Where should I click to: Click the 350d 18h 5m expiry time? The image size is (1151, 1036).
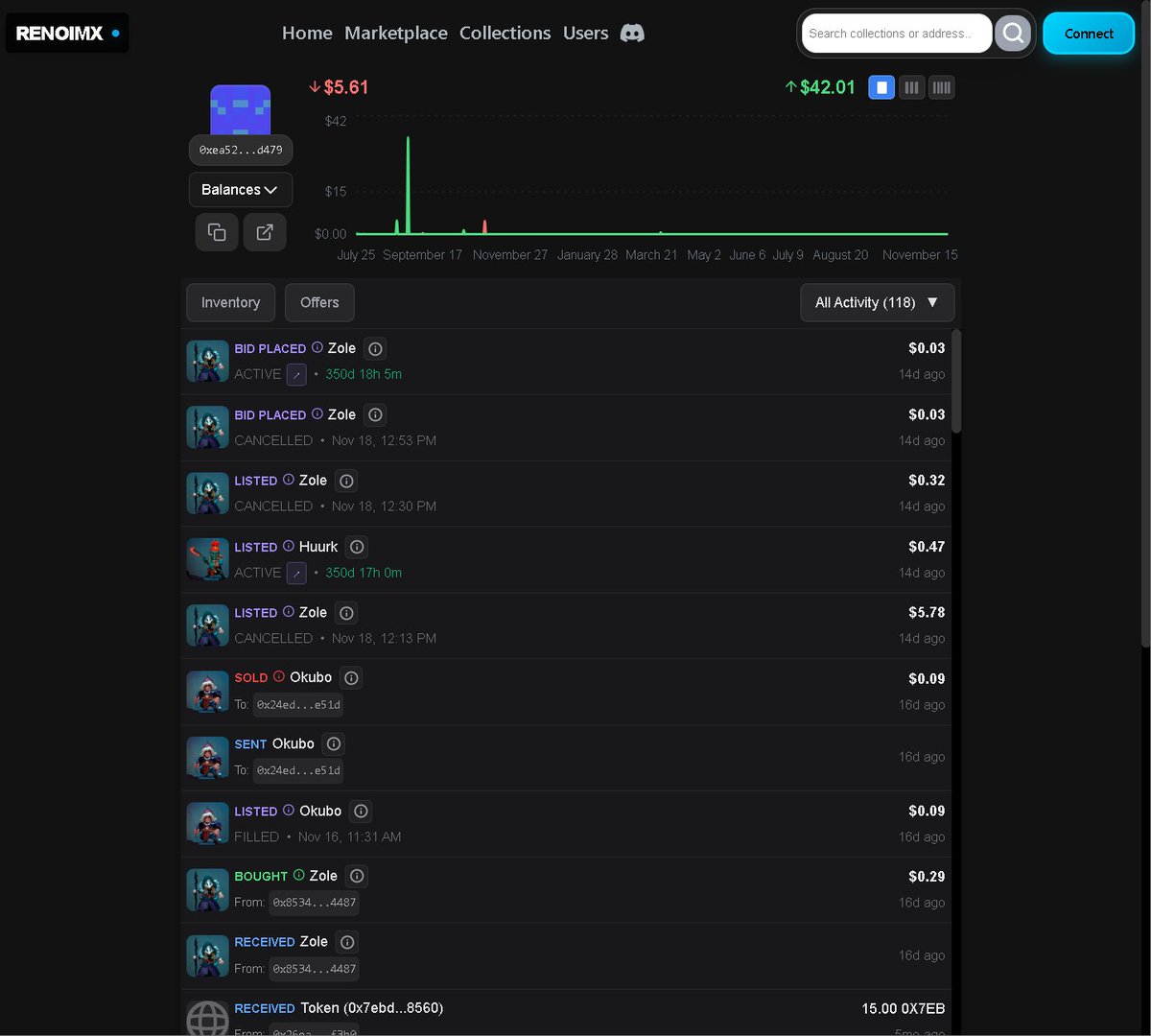[364, 375]
